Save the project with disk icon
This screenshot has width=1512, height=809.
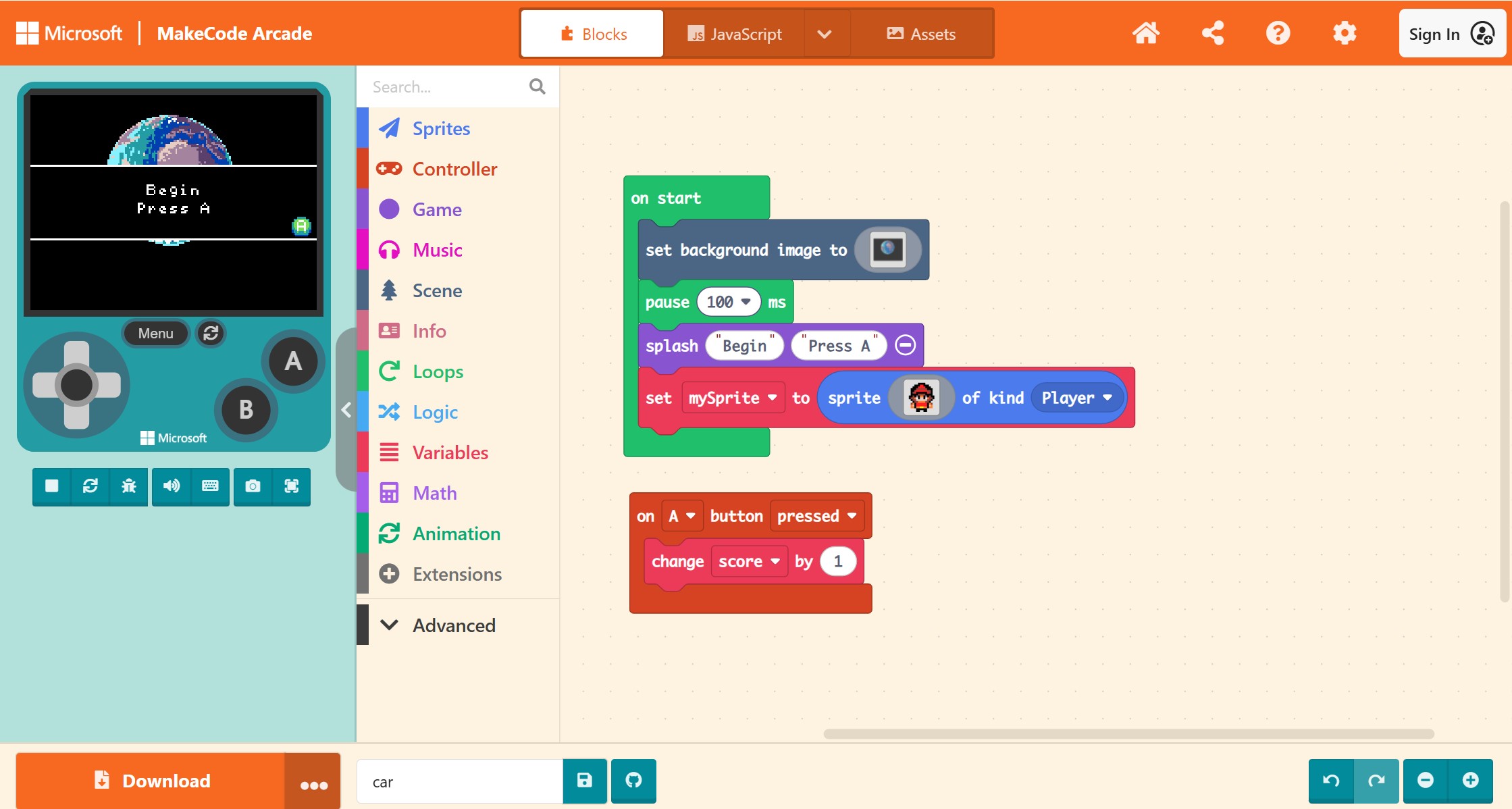[585, 781]
